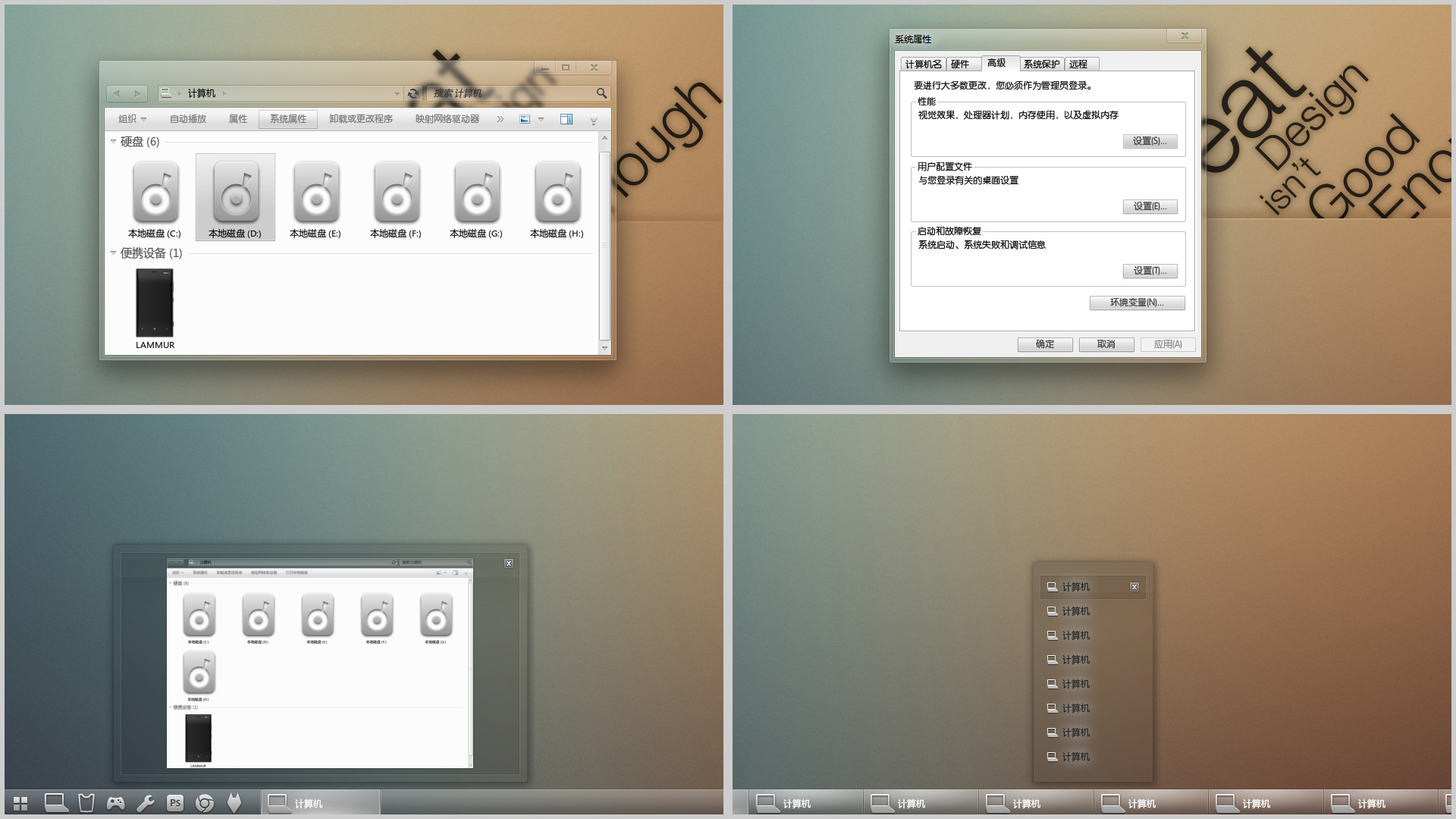Click the LAMMUR portable device icon
The height and width of the screenshot is (819, 1456).
coord(154,303)
